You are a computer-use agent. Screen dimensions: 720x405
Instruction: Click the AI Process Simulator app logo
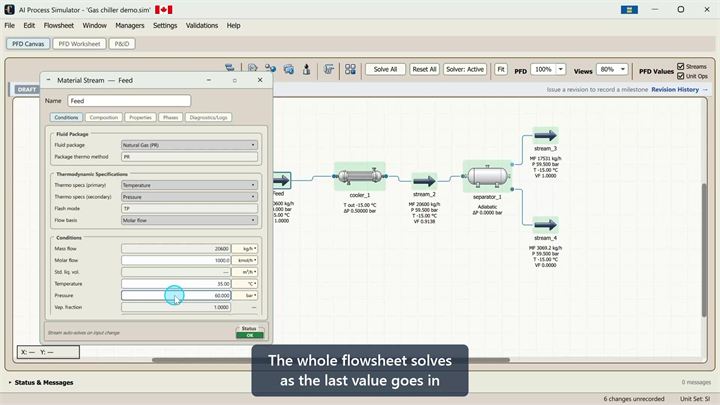9,9
